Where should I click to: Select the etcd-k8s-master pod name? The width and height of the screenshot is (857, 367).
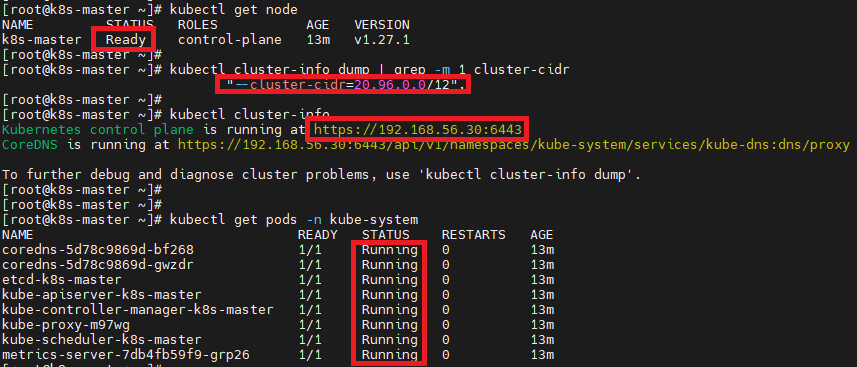tap(62, 280)
